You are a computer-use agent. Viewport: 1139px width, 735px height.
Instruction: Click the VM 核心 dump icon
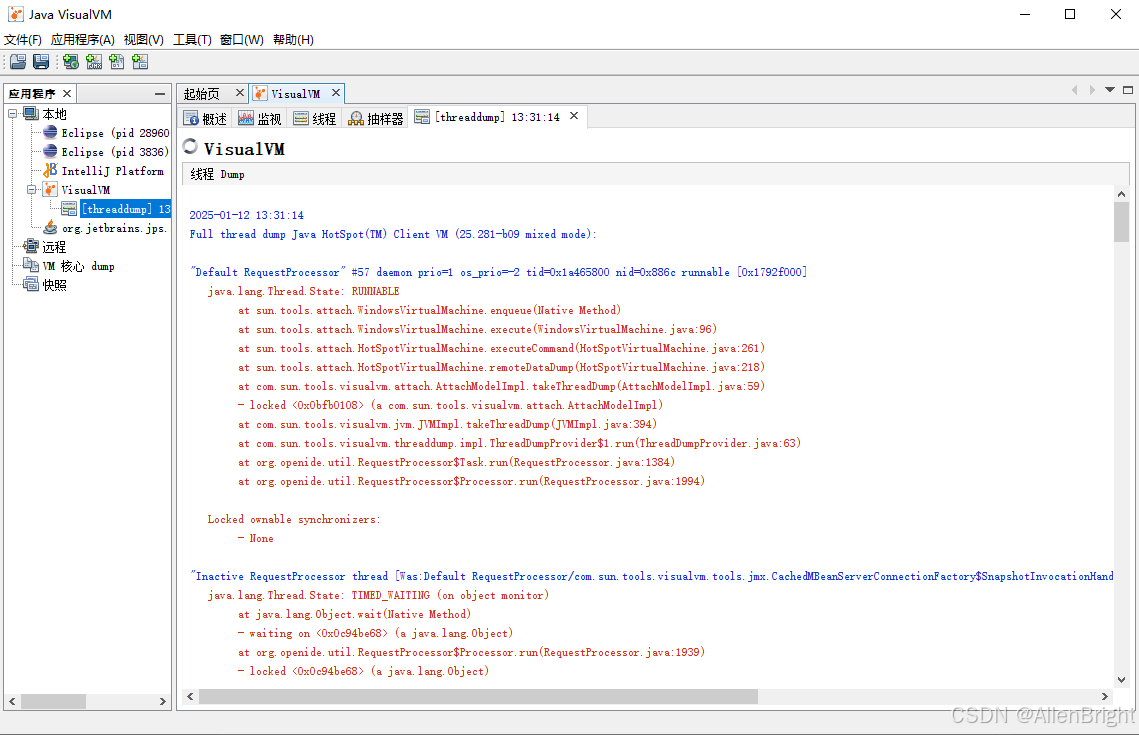pyautogui.click(x=31, y=265)
